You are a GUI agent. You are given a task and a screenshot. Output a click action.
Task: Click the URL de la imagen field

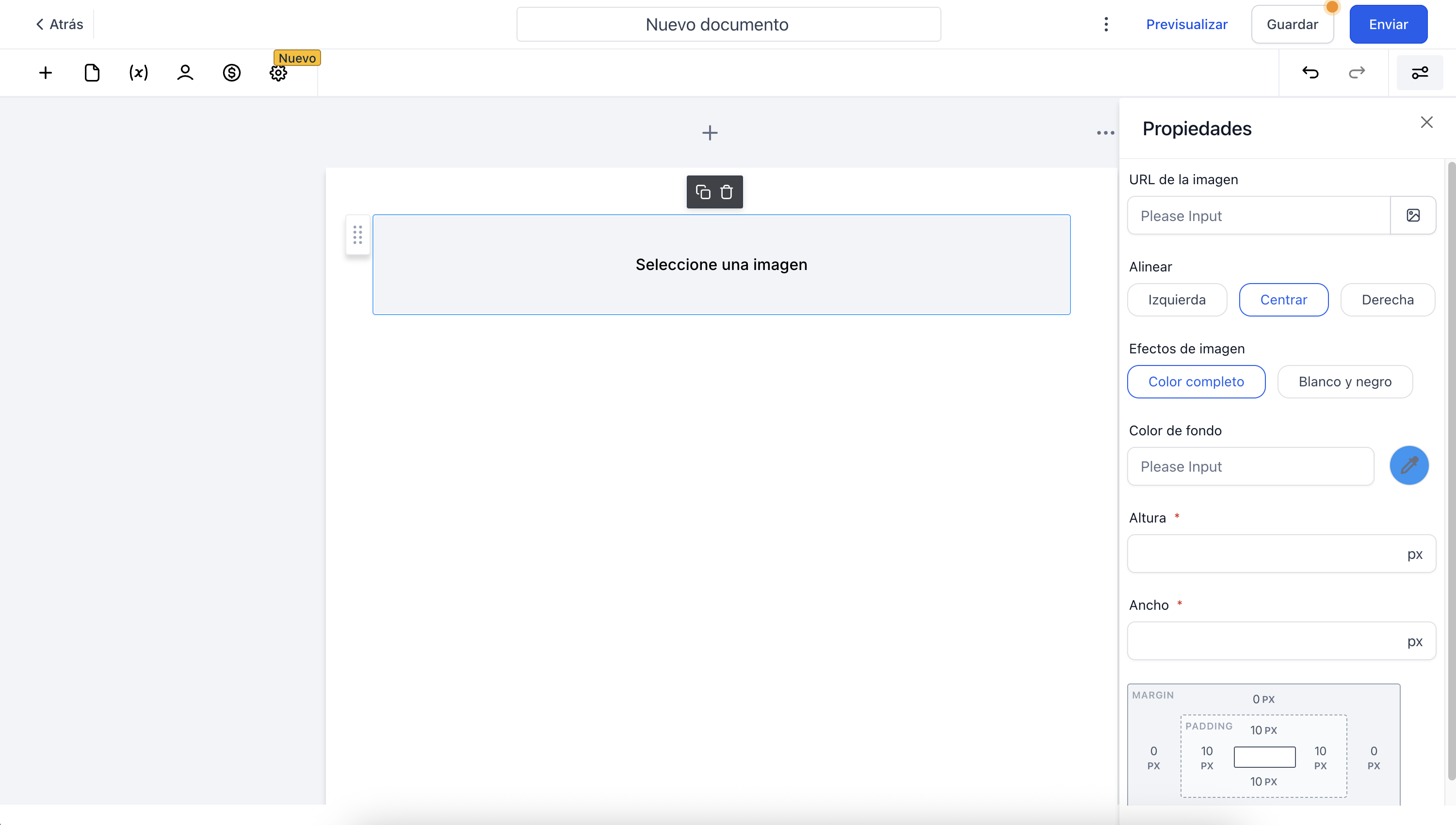(x=1259, y=216)
